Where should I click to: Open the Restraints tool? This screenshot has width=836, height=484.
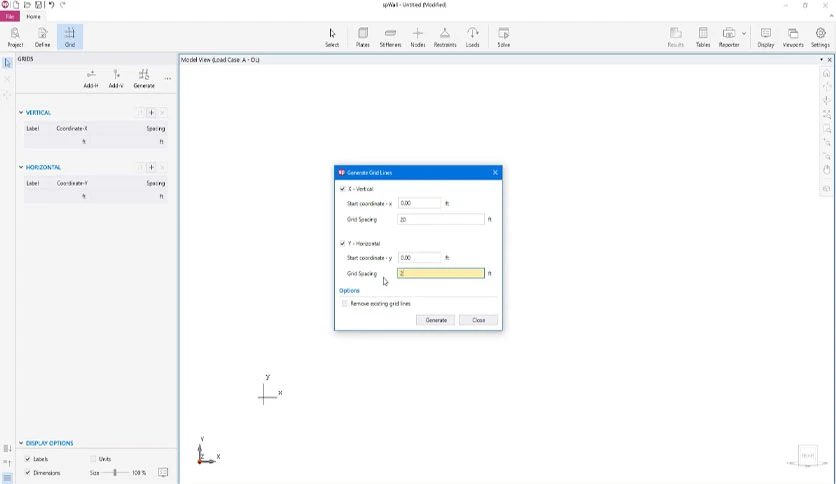(445, 37)
